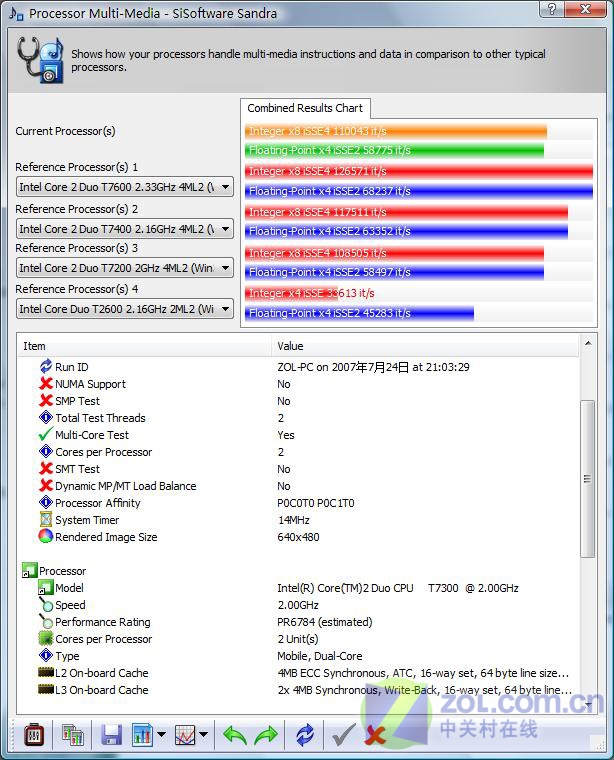Click the Value column header
This screenshot has width=614, height=760.
(425, 346)
